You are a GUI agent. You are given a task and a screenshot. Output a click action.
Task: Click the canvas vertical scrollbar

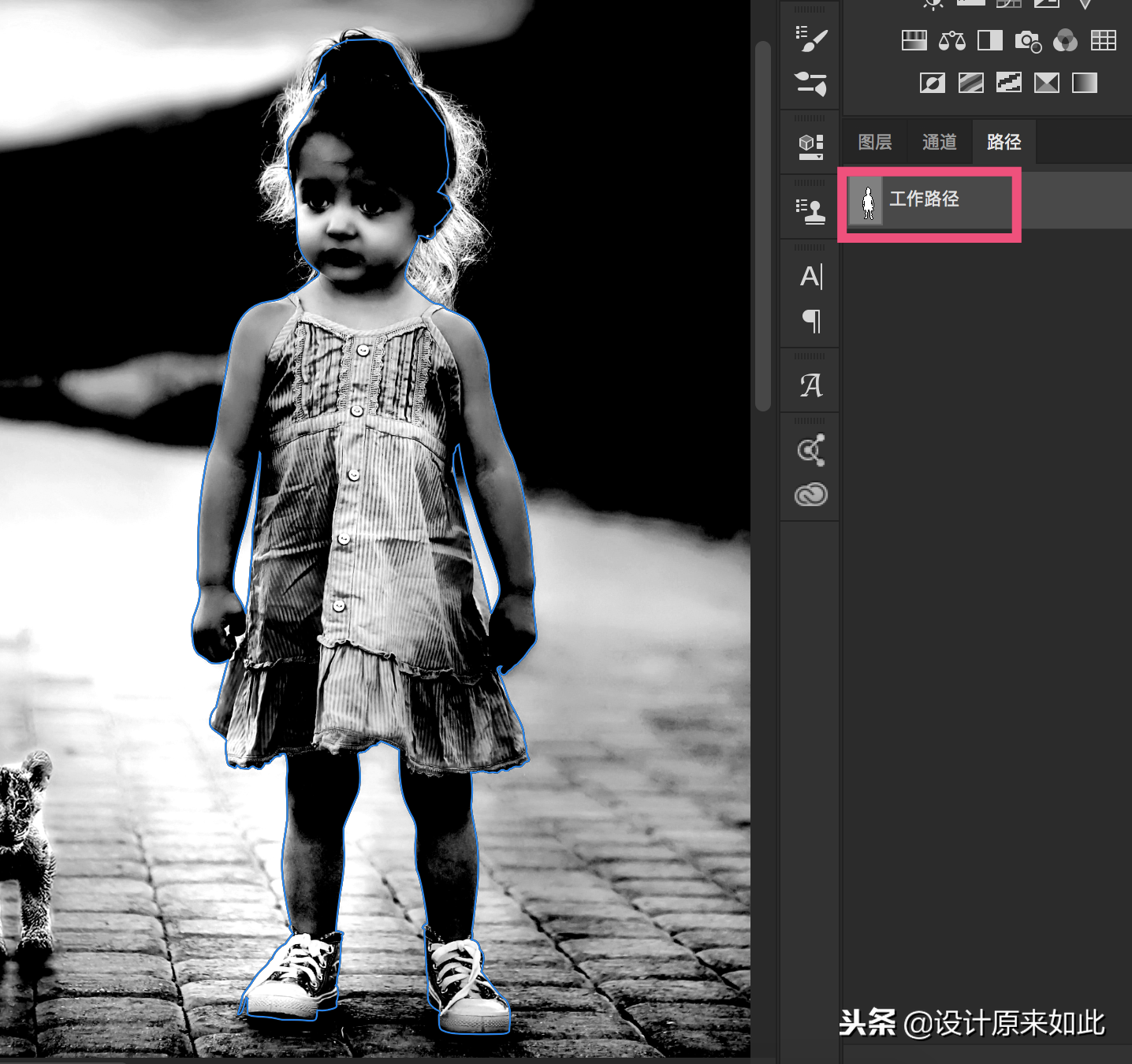(x=762, y=226)
